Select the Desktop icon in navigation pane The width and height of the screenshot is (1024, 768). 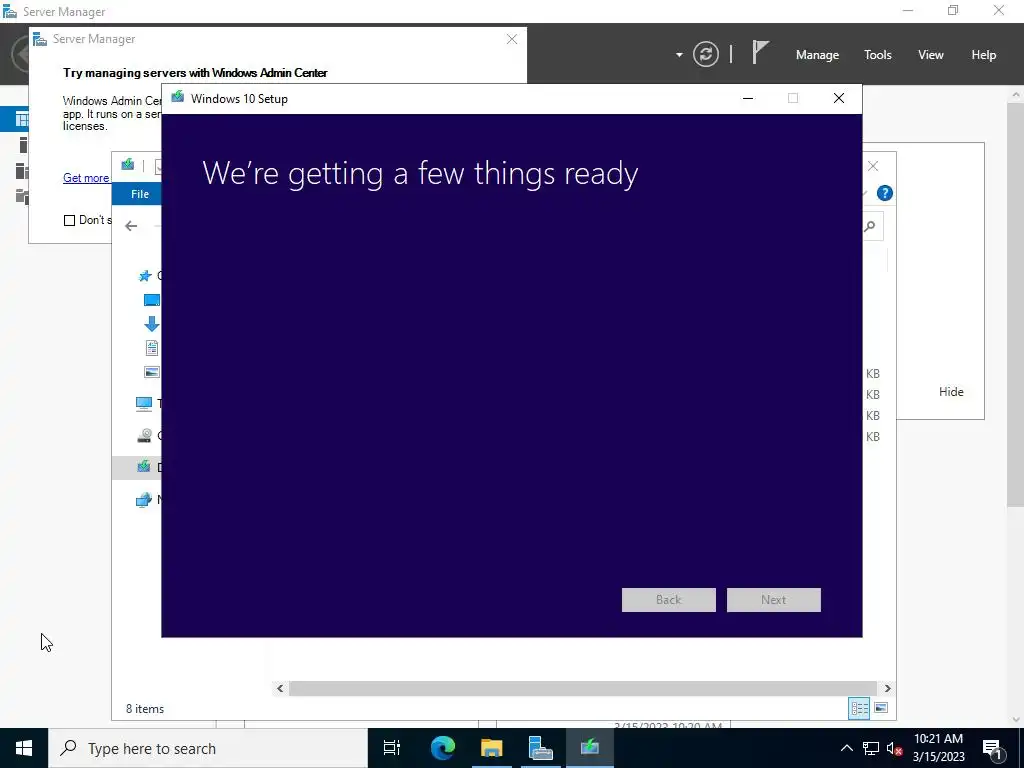152,300
